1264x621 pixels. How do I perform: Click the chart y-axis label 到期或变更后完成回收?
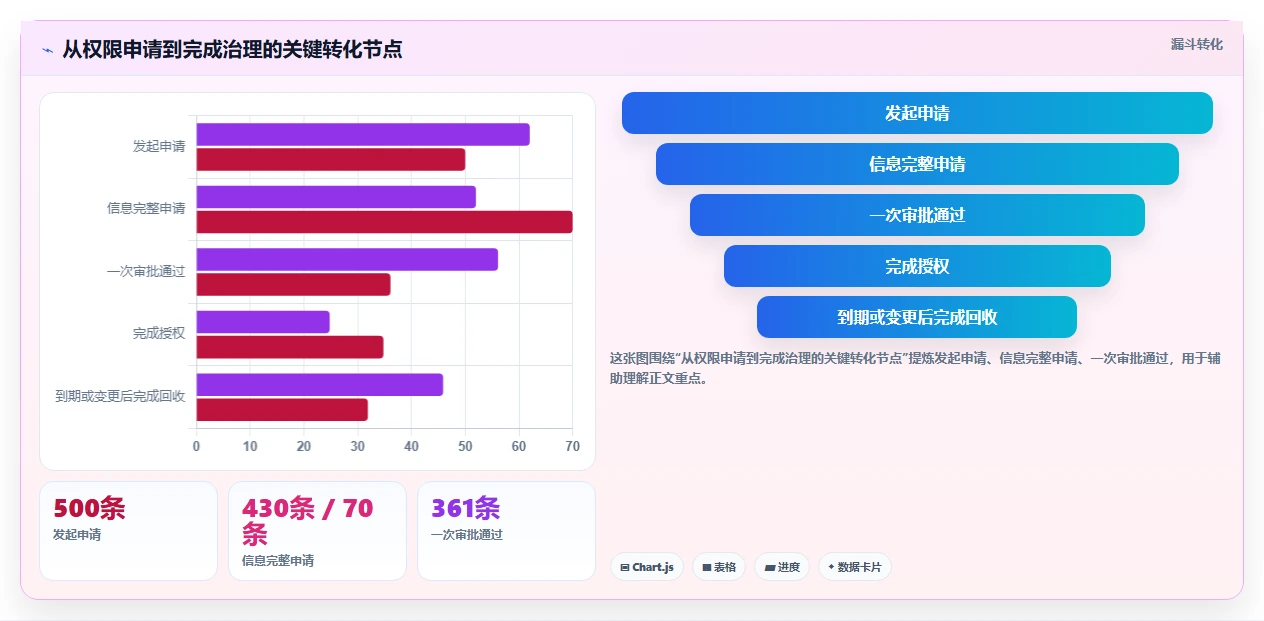(120, 396)
